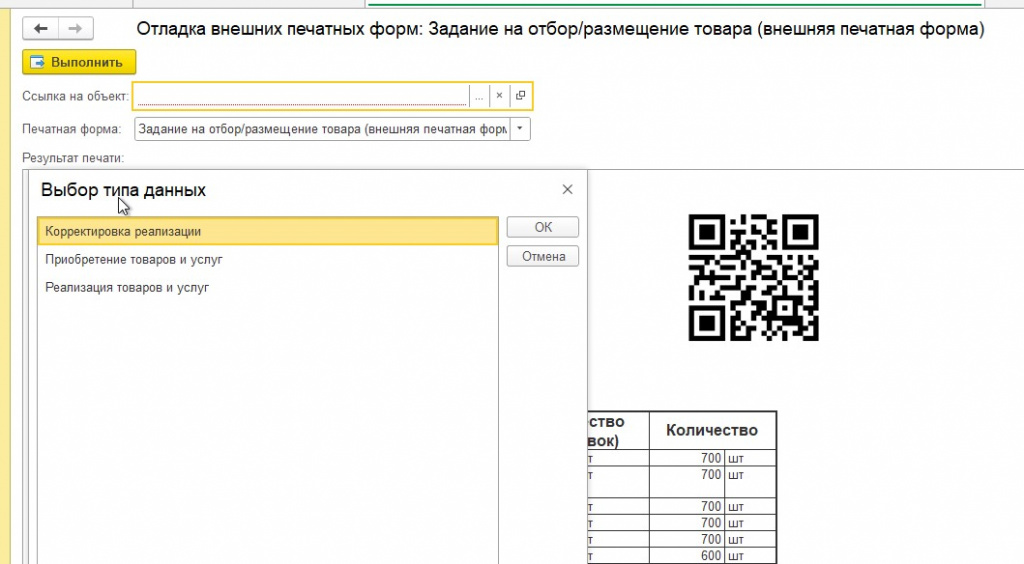The height and width of the screenshot is (564, 1024).
Task: Select Реализация товаров и услуг row
Action: [x=268, y=287]
